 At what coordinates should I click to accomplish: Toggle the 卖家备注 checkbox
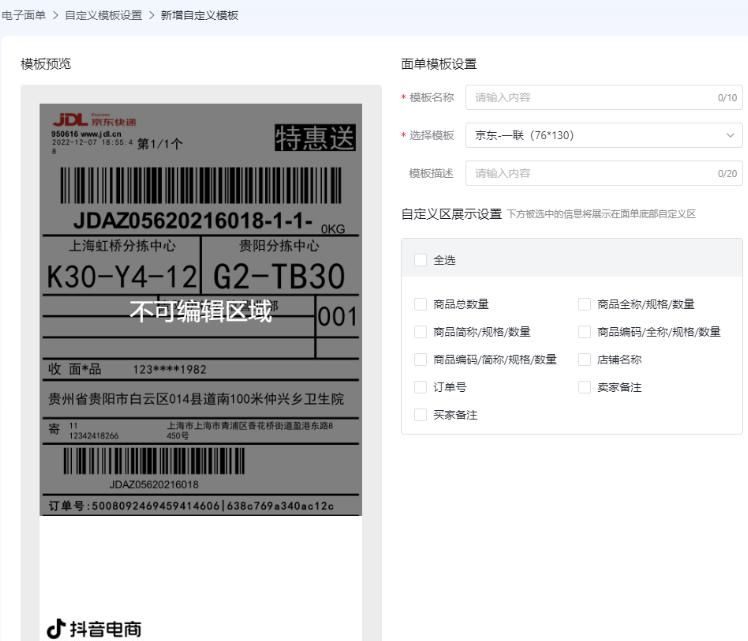tap(584, 387)
